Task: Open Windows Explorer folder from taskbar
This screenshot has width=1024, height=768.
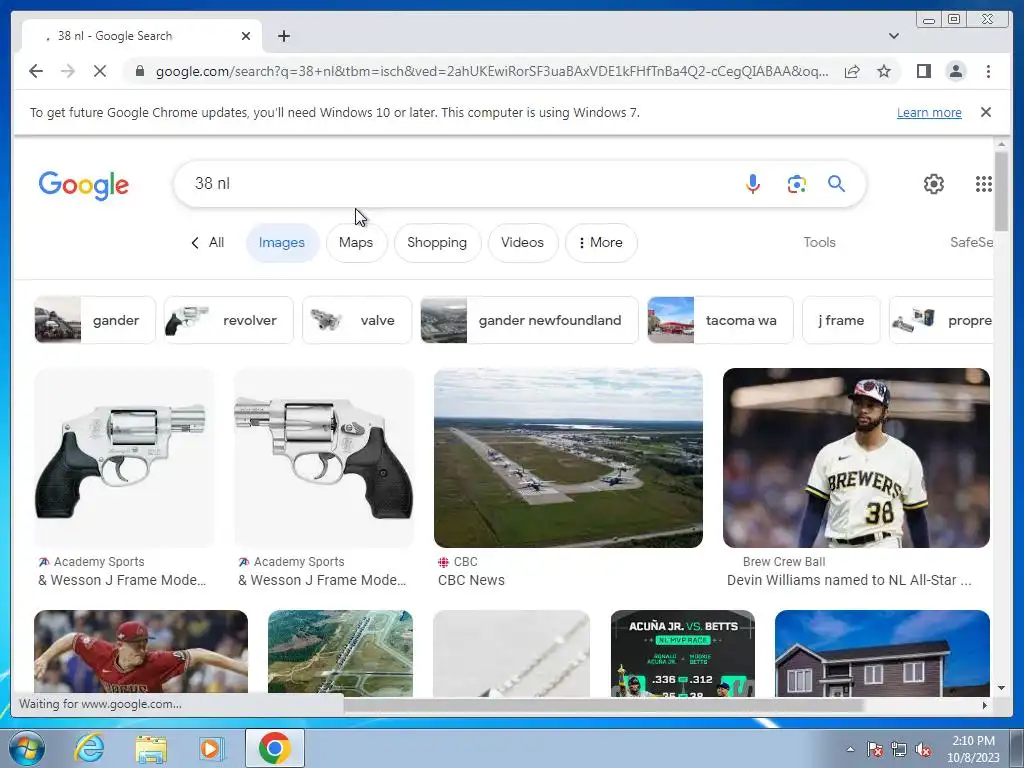Action: coord(151,748)
